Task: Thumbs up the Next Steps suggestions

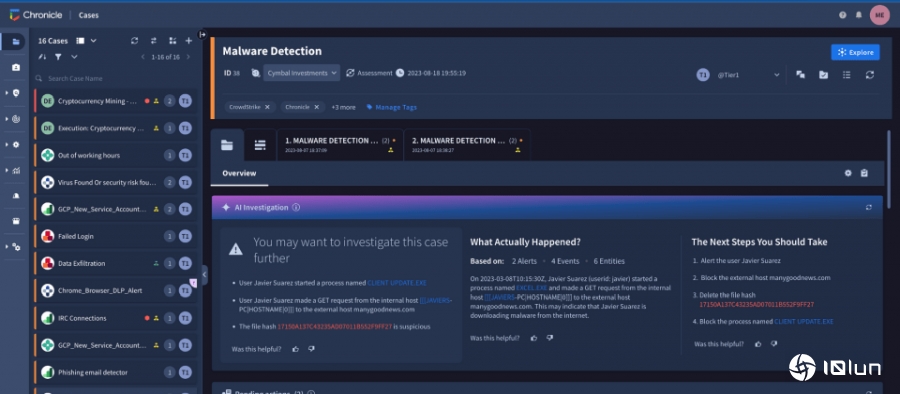Action: pos(758,344)
